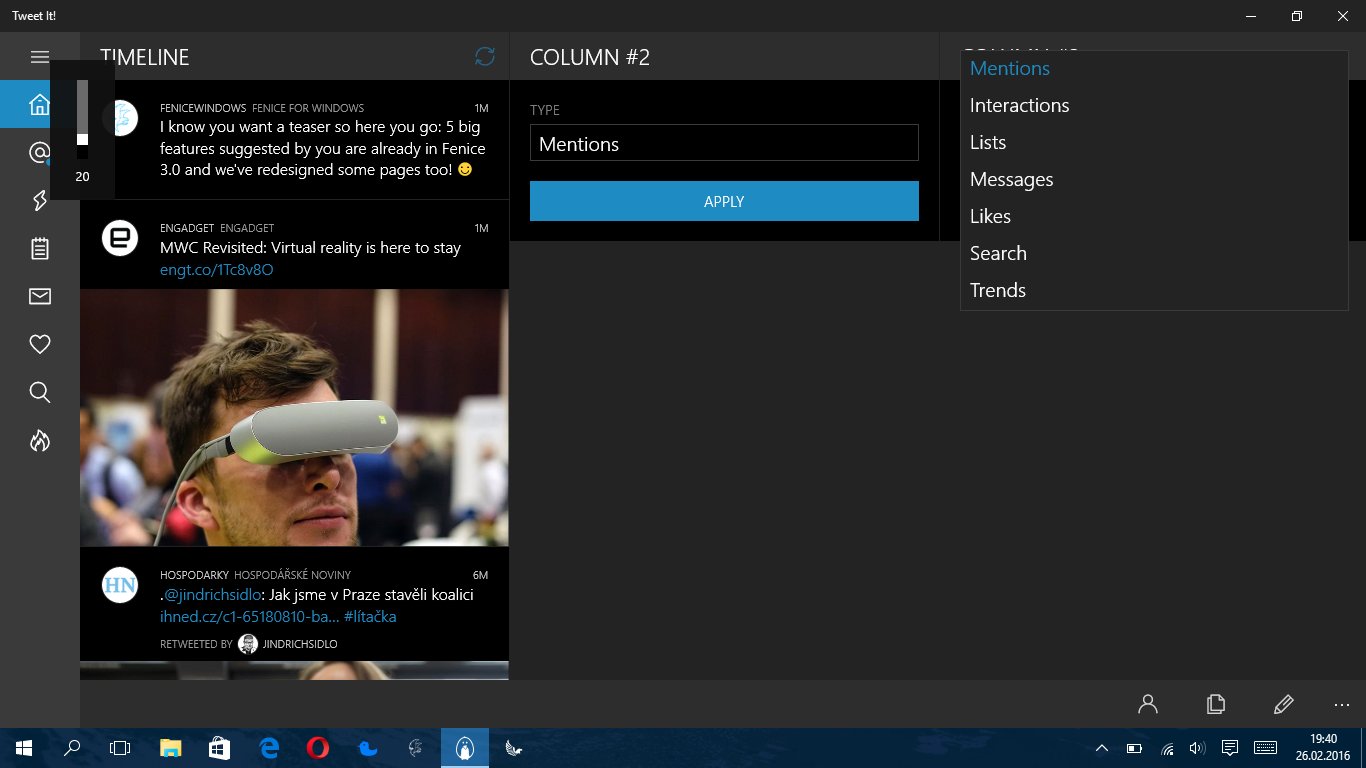Open Trends via the flame sidebar icon
Viewport: 1366px width, 768px height.
point(40,440)
